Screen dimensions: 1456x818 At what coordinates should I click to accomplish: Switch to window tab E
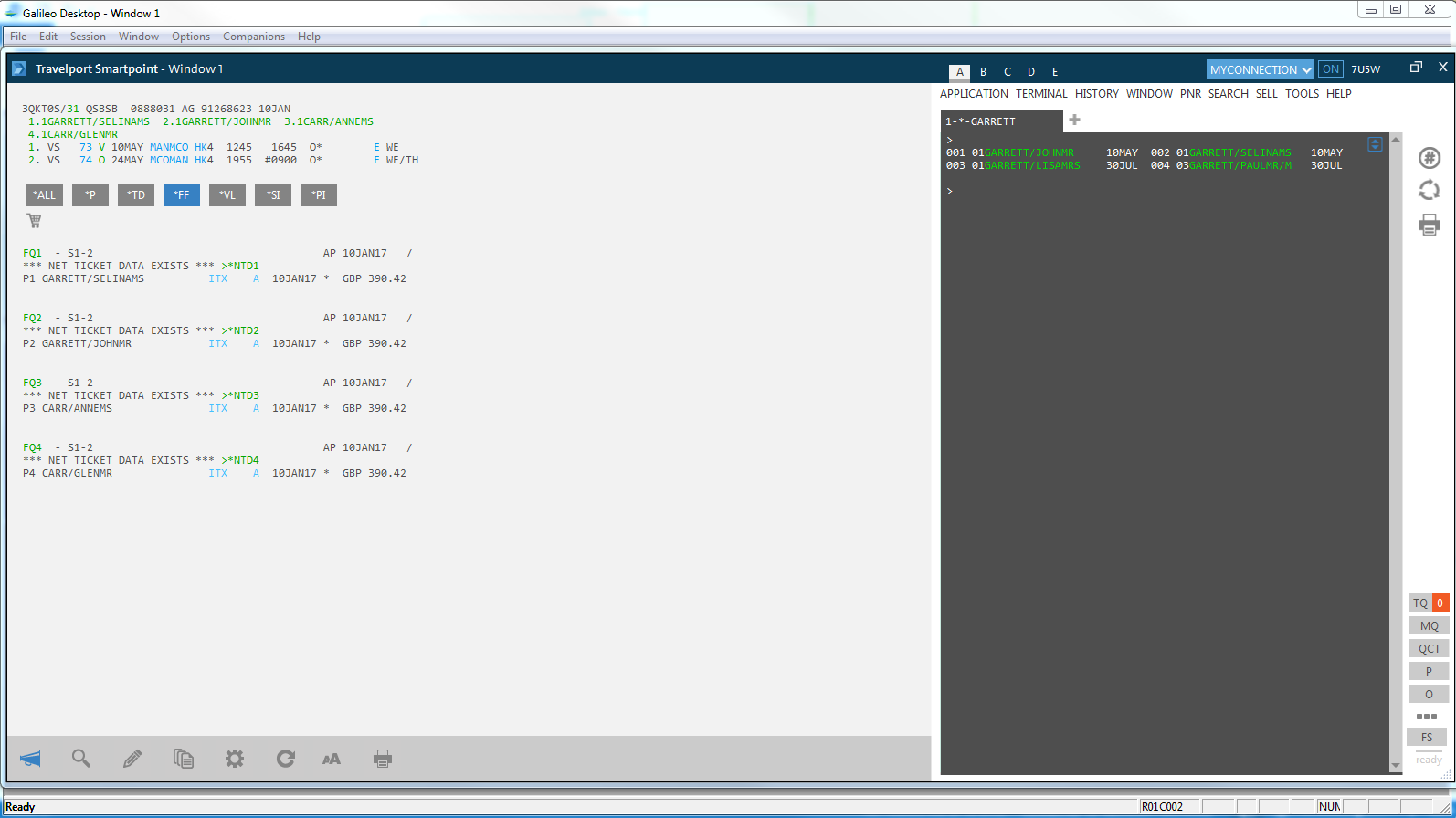coord(1055,72)
